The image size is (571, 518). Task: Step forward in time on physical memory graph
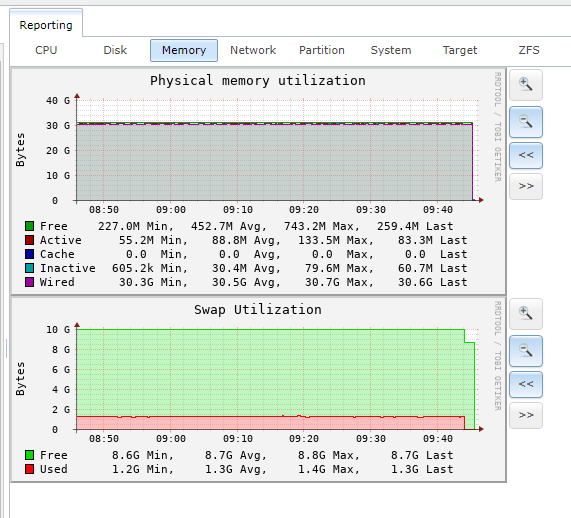tap(525, 187)
